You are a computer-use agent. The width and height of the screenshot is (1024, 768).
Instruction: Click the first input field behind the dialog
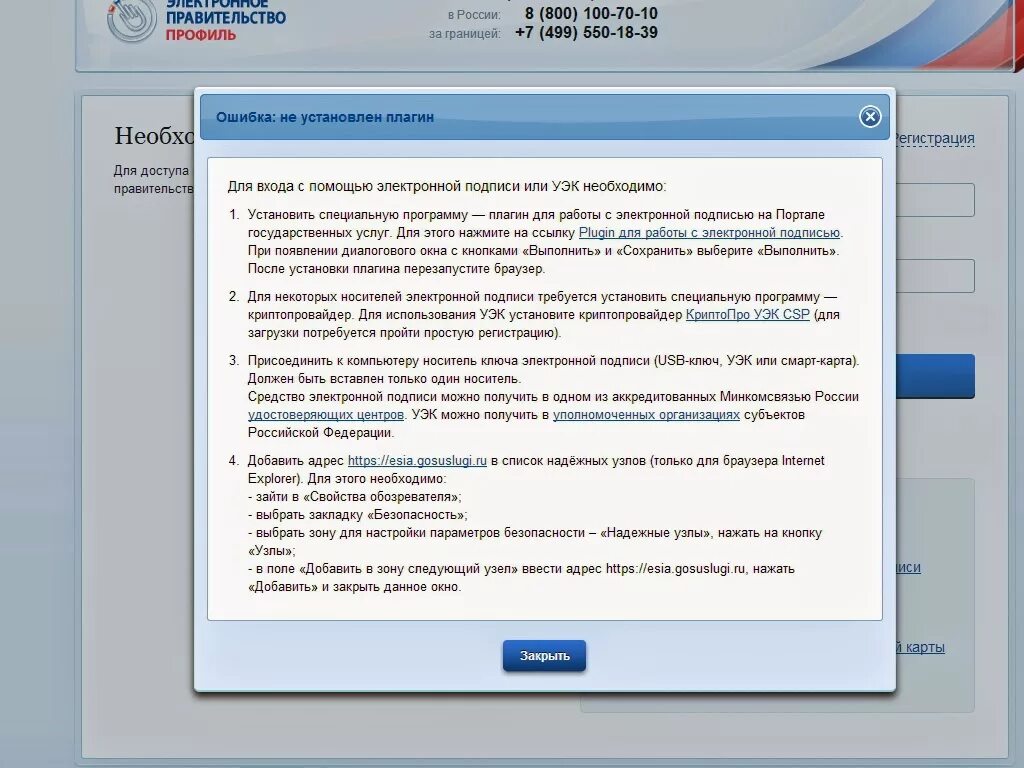tap(935, 200)
